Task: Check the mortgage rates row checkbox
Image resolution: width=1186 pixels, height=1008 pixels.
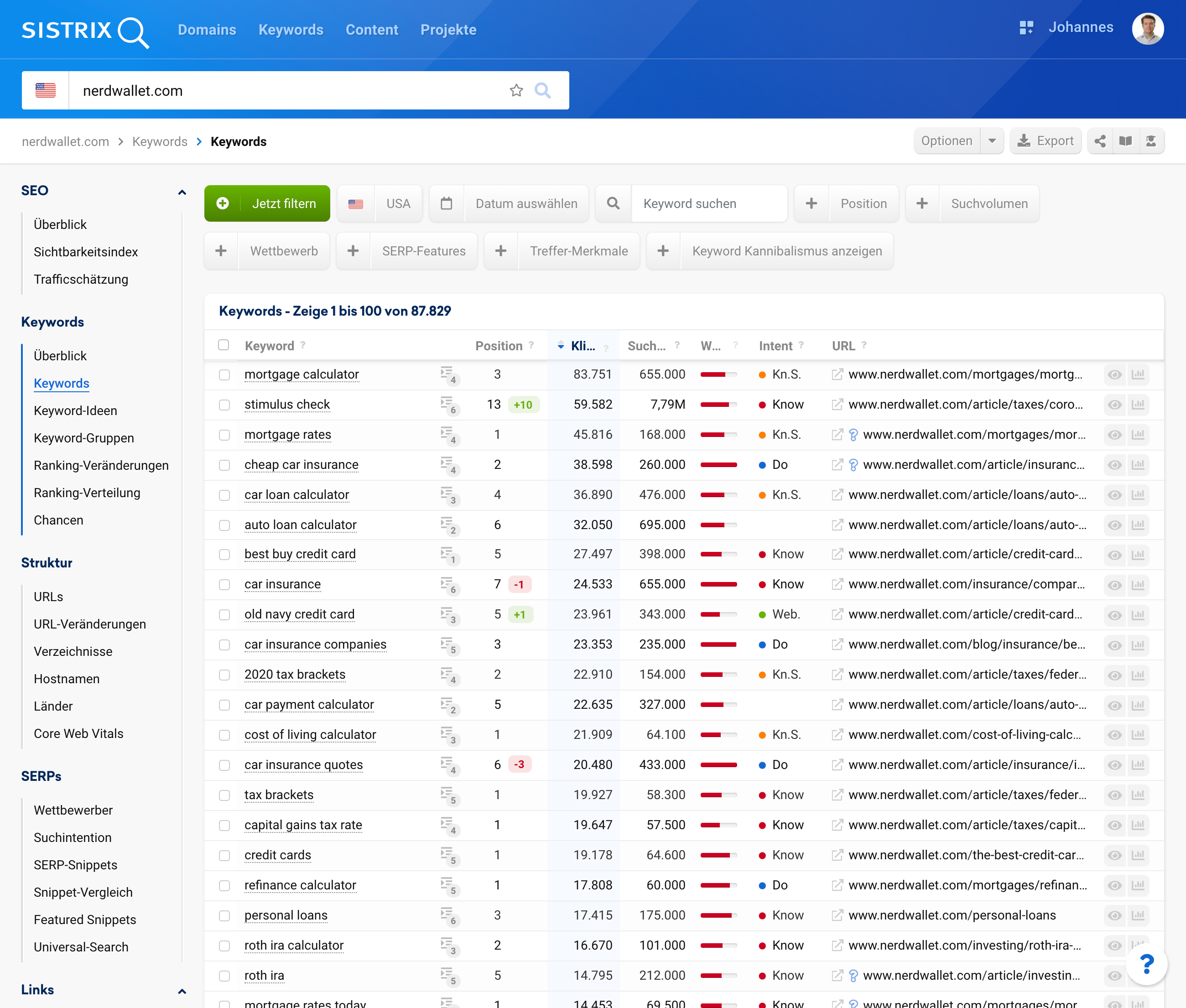Action: pos(224,435)
